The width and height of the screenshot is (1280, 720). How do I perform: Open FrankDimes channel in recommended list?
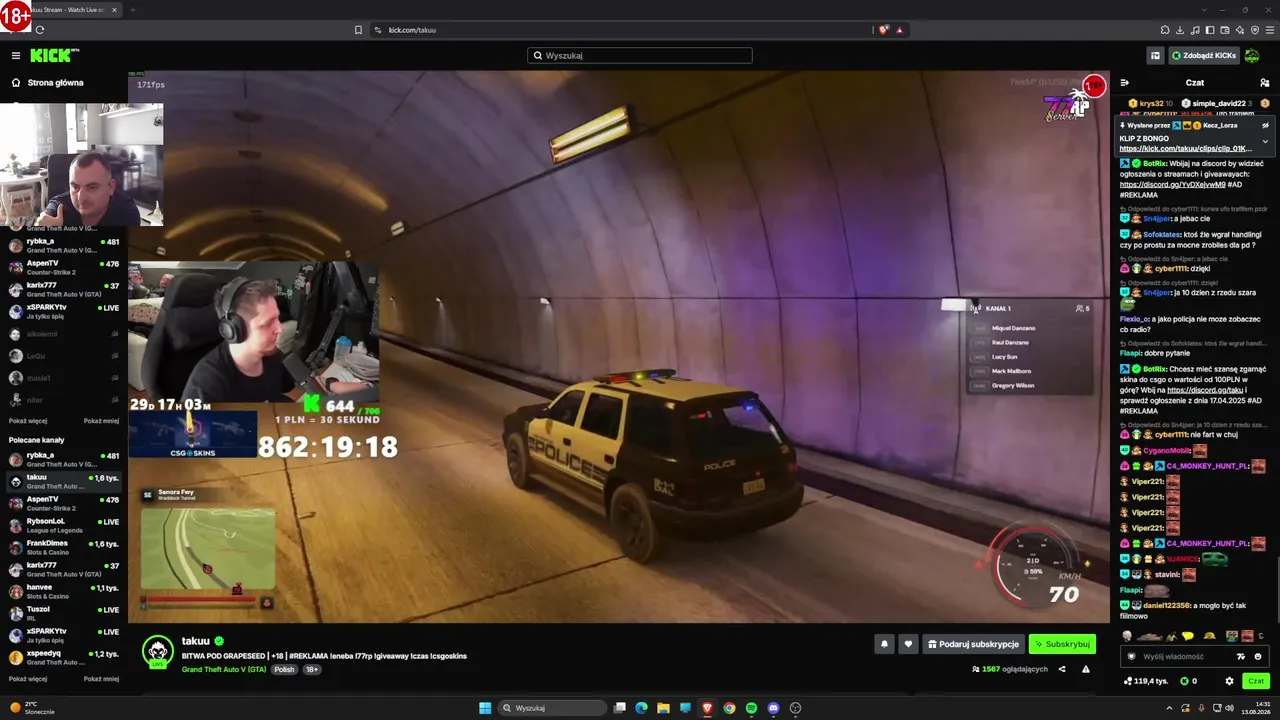64,548
